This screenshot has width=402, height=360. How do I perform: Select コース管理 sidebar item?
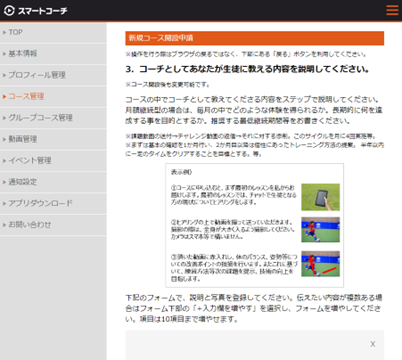pyautogui.click(x=53, y=96)
